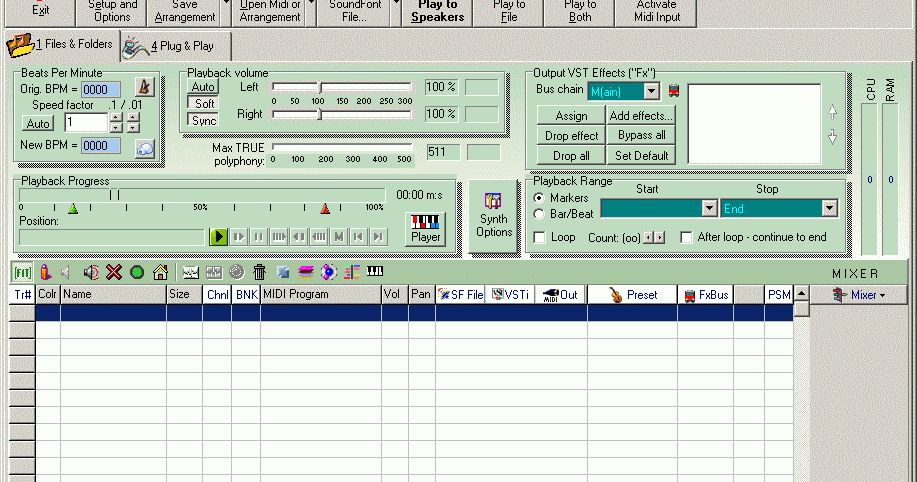This screenshot has height=482, width=917.
Task: Click the Left playback volume slider
Action: click(342, 87)
